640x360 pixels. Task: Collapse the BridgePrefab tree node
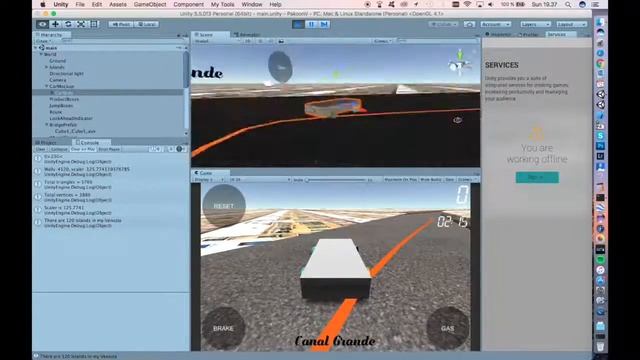click(47, 125)
